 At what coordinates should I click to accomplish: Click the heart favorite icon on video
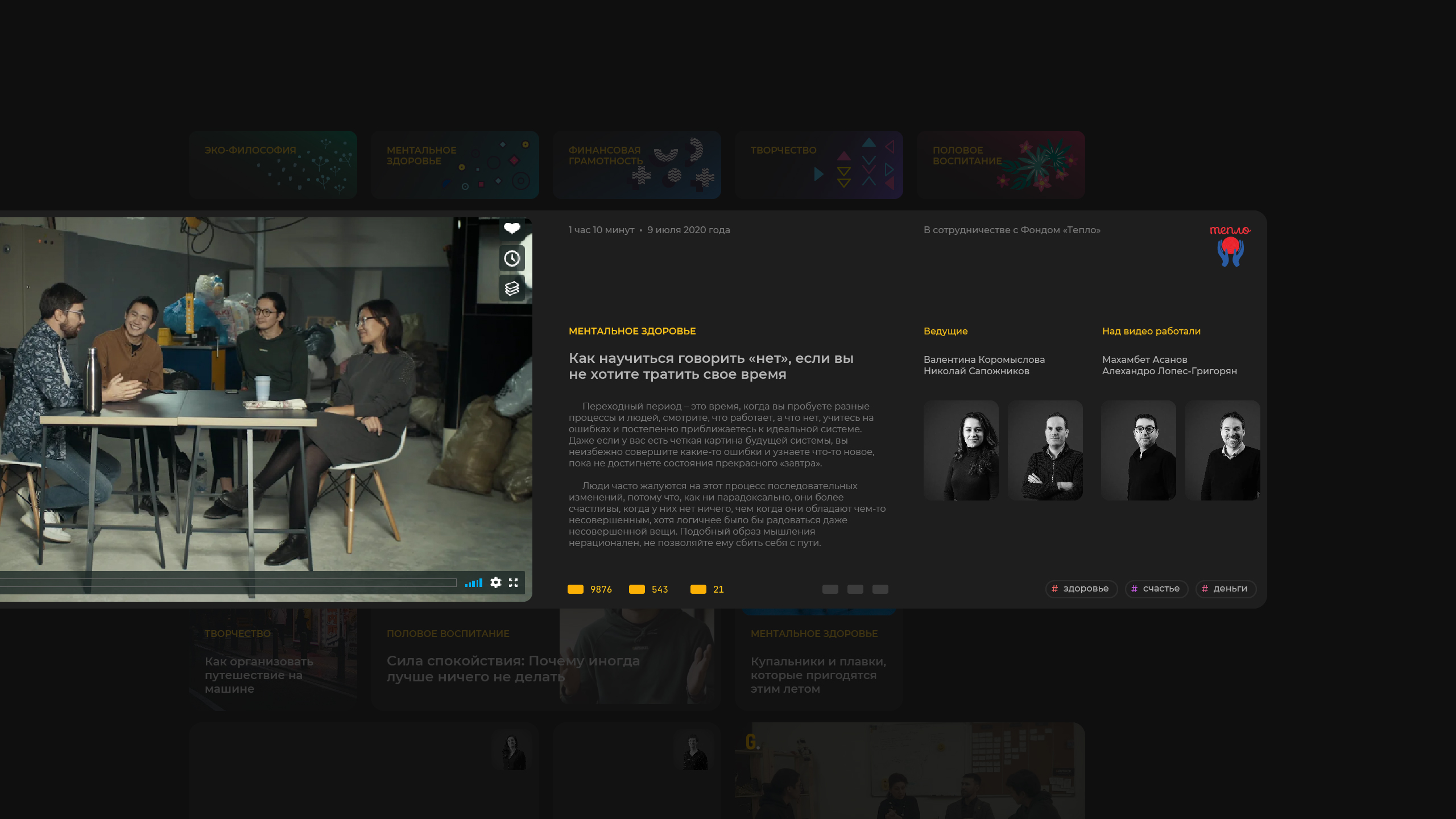[x=512, y=228]
